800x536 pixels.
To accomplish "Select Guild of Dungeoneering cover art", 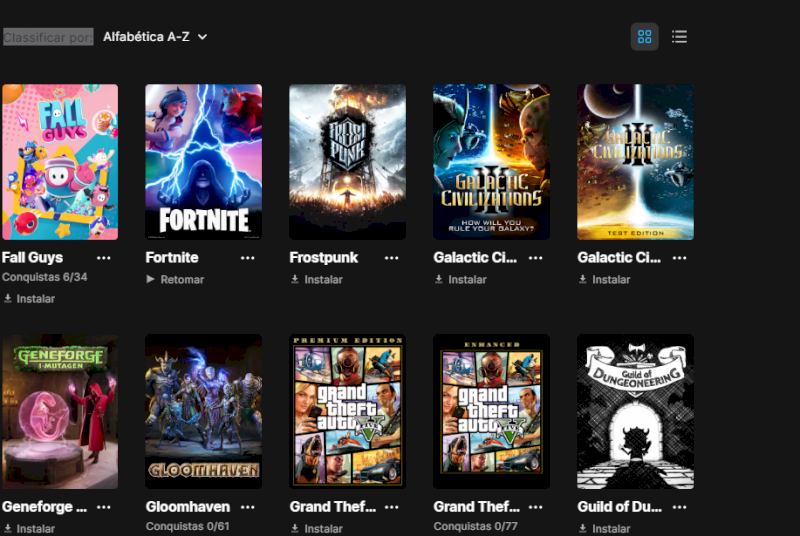I will tap(635, 412).
